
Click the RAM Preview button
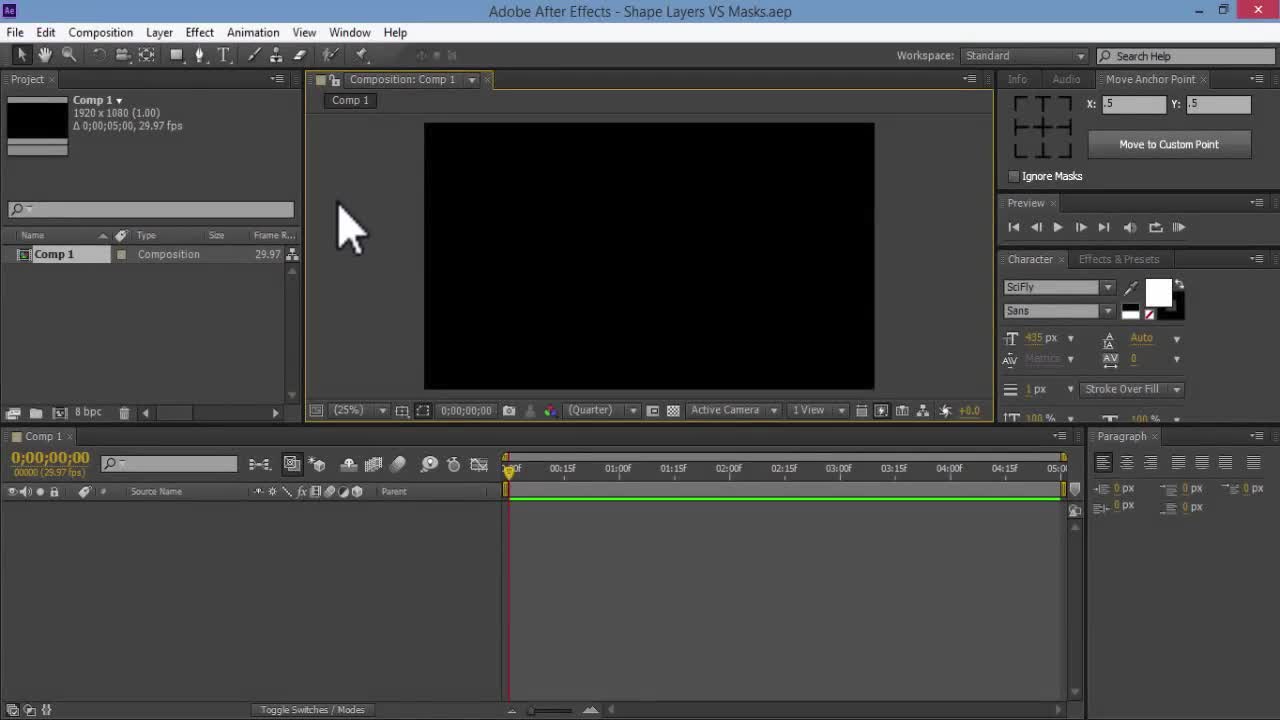coord(1178,227)
